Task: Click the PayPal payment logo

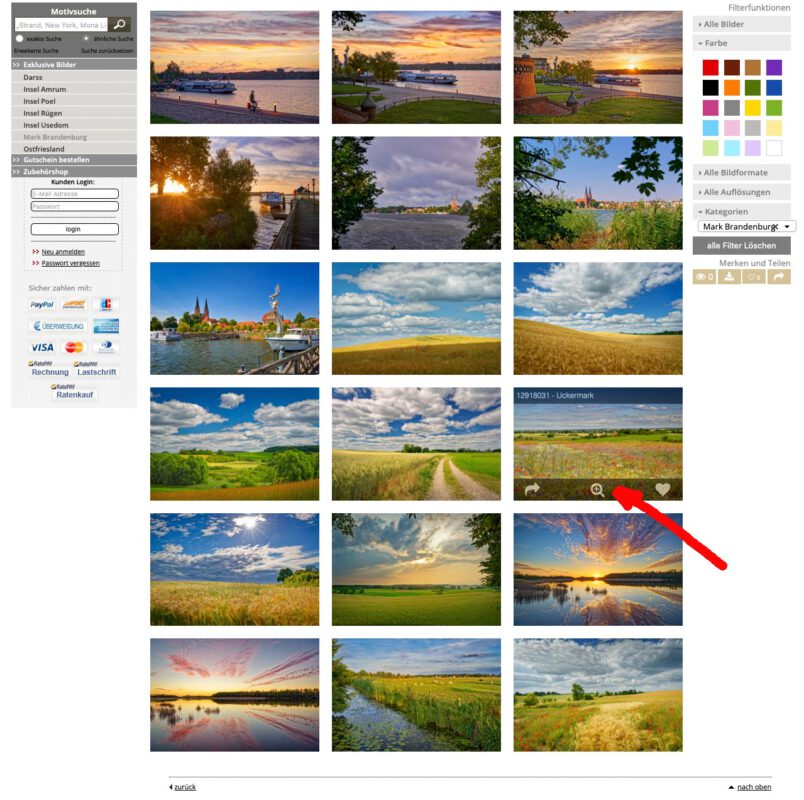Action: coord(42,305)
